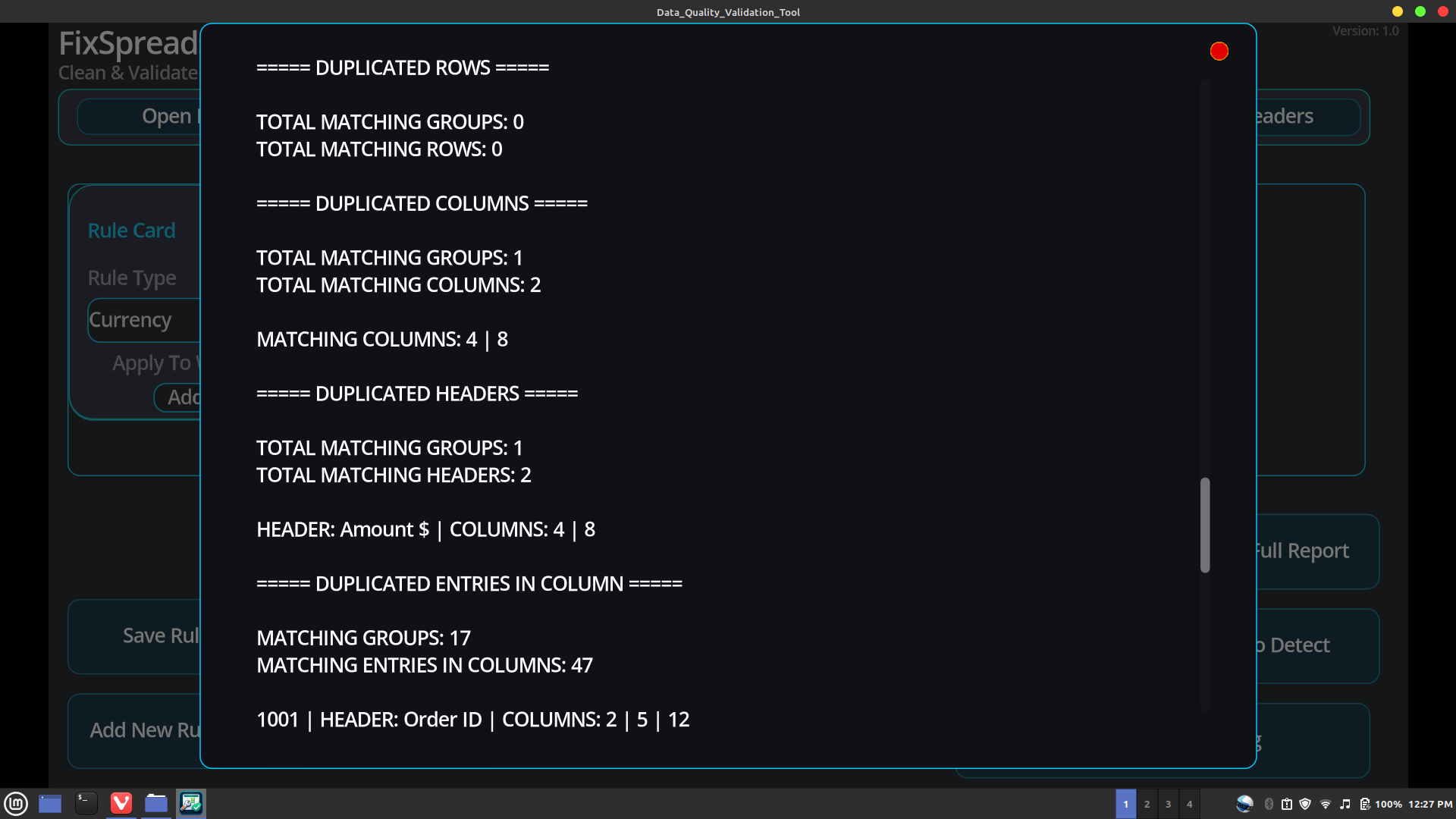Open the file manager taskbar icon

(156, 803)
